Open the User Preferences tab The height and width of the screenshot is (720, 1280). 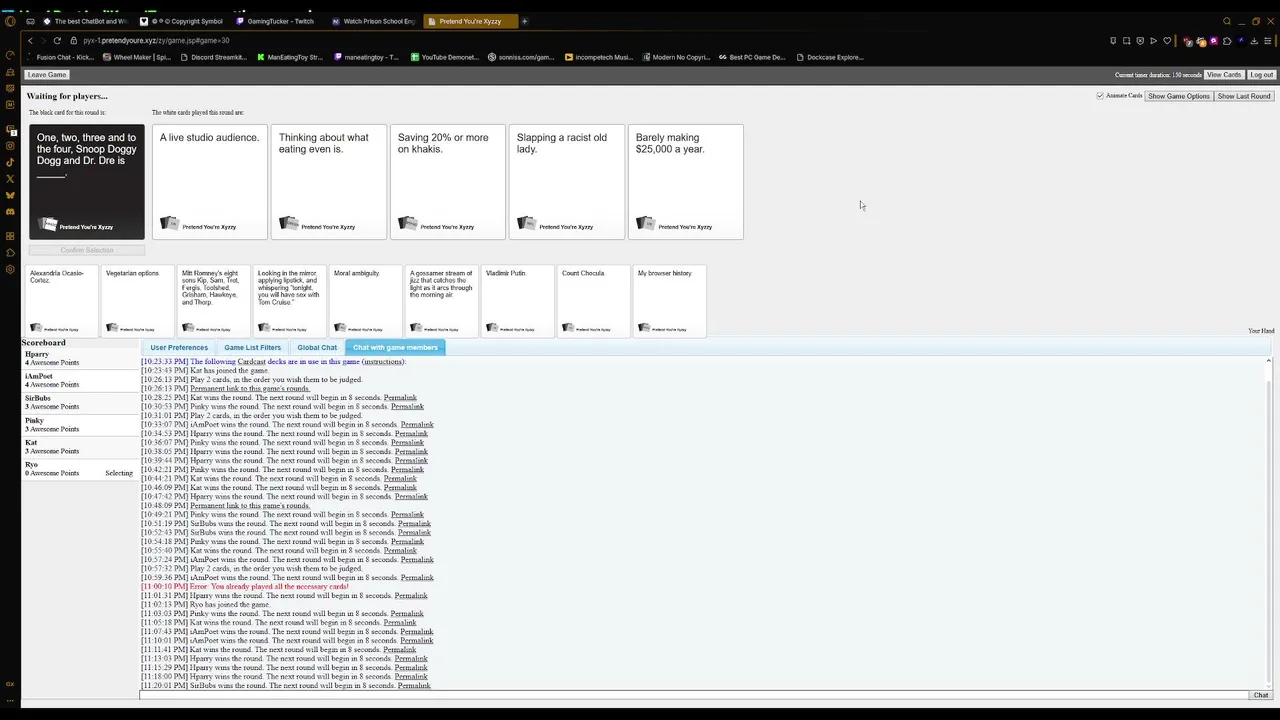tap(179, 347)
